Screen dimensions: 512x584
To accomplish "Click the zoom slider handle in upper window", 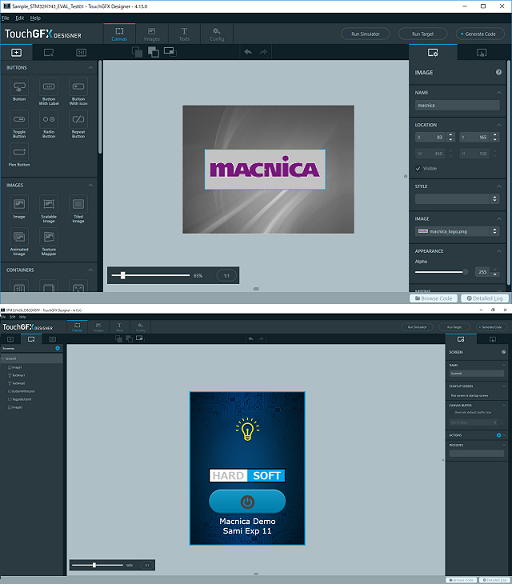I will [x=123, y=276].
